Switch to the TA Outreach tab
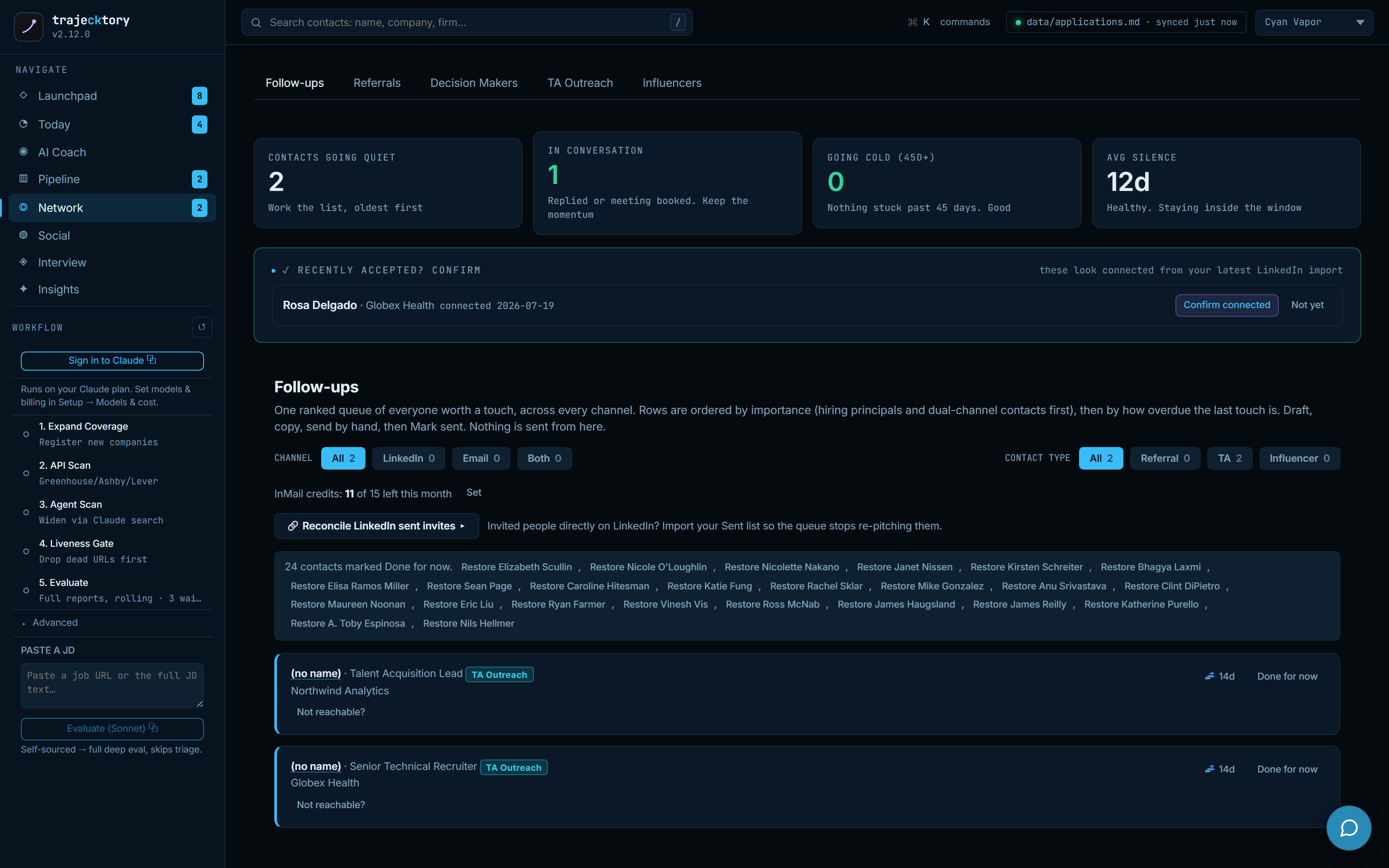This screenshot has width=1389, height=868. pos(580,83)
